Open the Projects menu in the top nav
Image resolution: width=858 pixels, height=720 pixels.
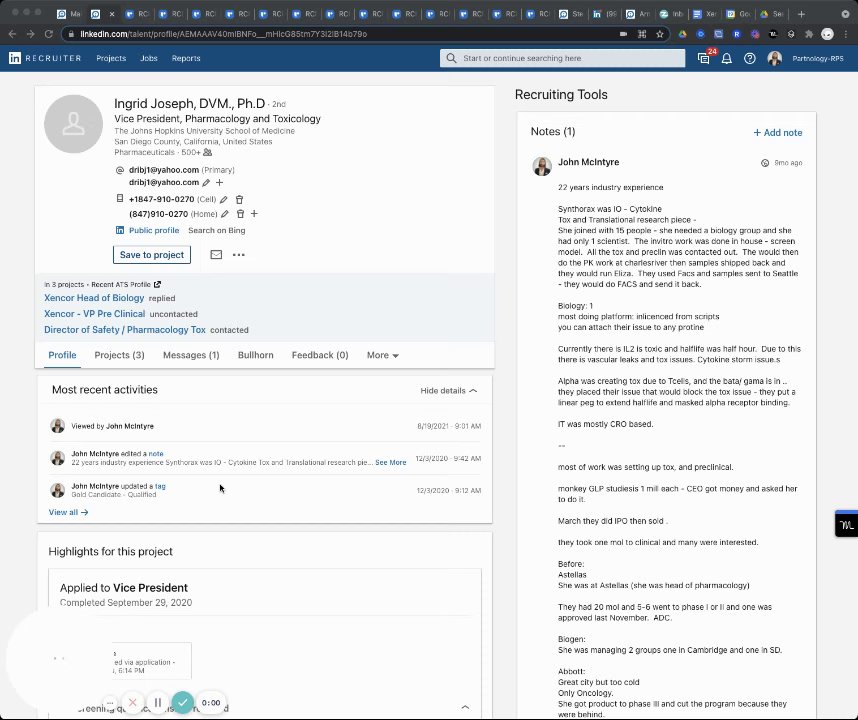[111, 58]
